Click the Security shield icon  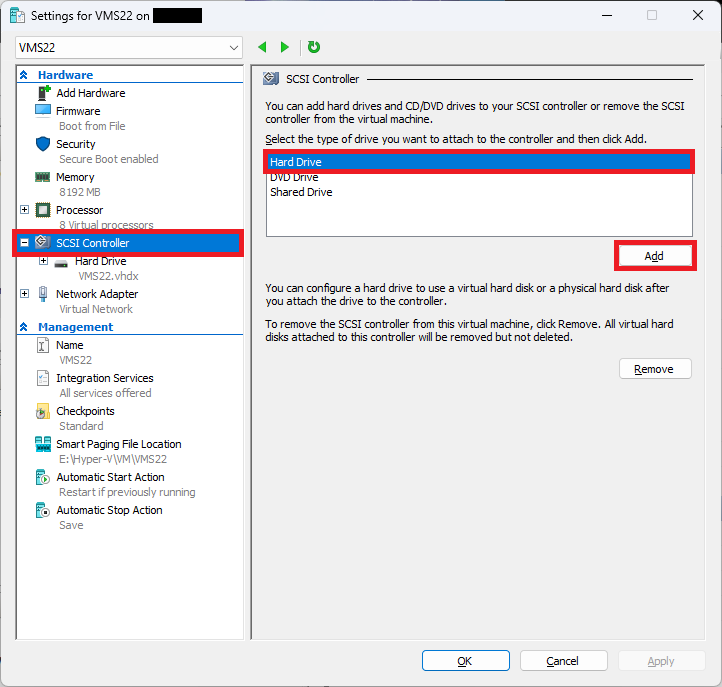click(43, 144)
